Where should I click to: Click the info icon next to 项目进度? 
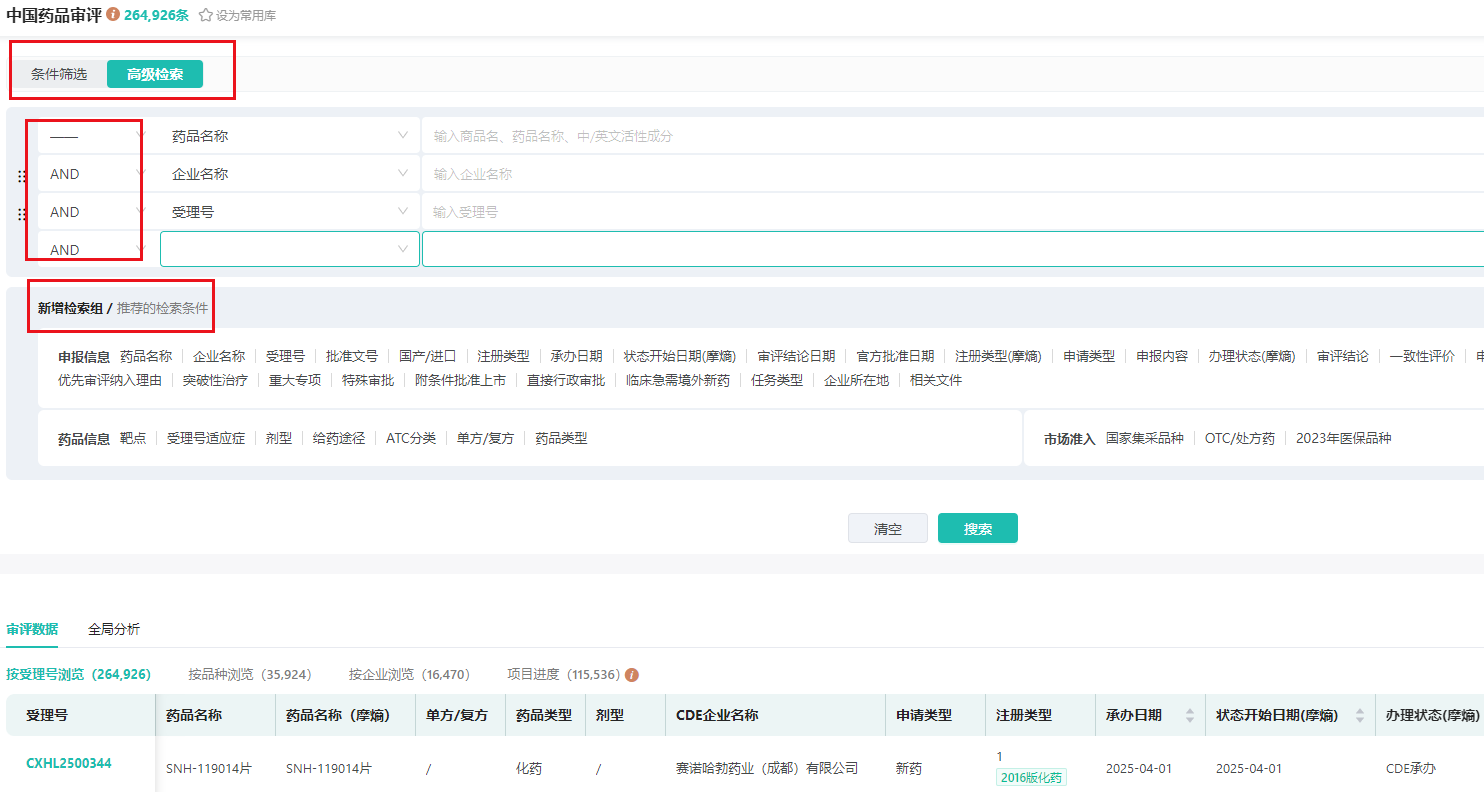(632, 675)
